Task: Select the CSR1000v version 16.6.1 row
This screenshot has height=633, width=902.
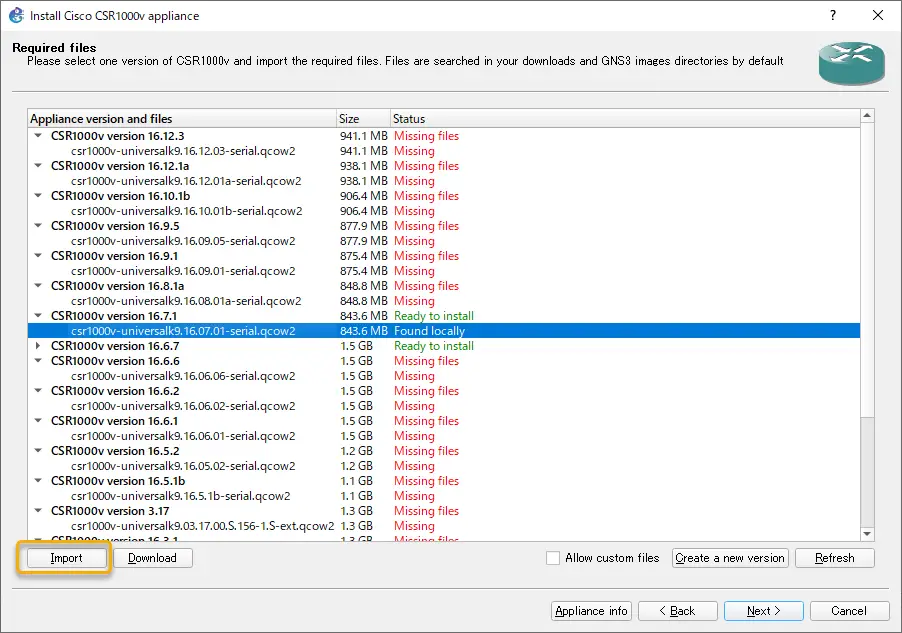Action: pos(444,421)
